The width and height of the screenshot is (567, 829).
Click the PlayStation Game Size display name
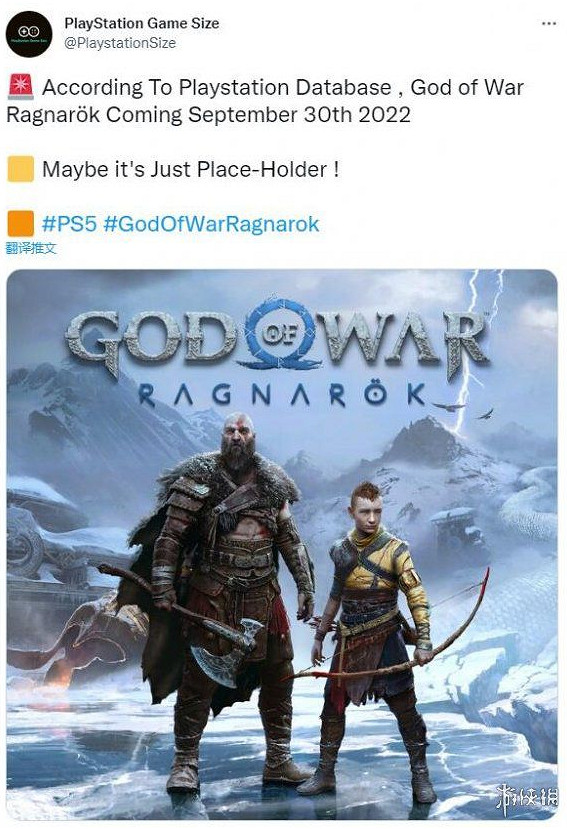[x=141, y=23]
